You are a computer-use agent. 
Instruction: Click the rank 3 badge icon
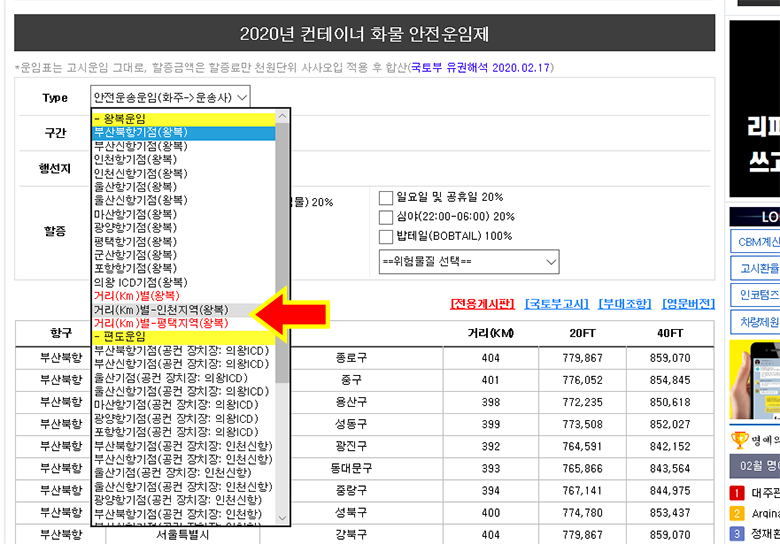click(737, 534)
